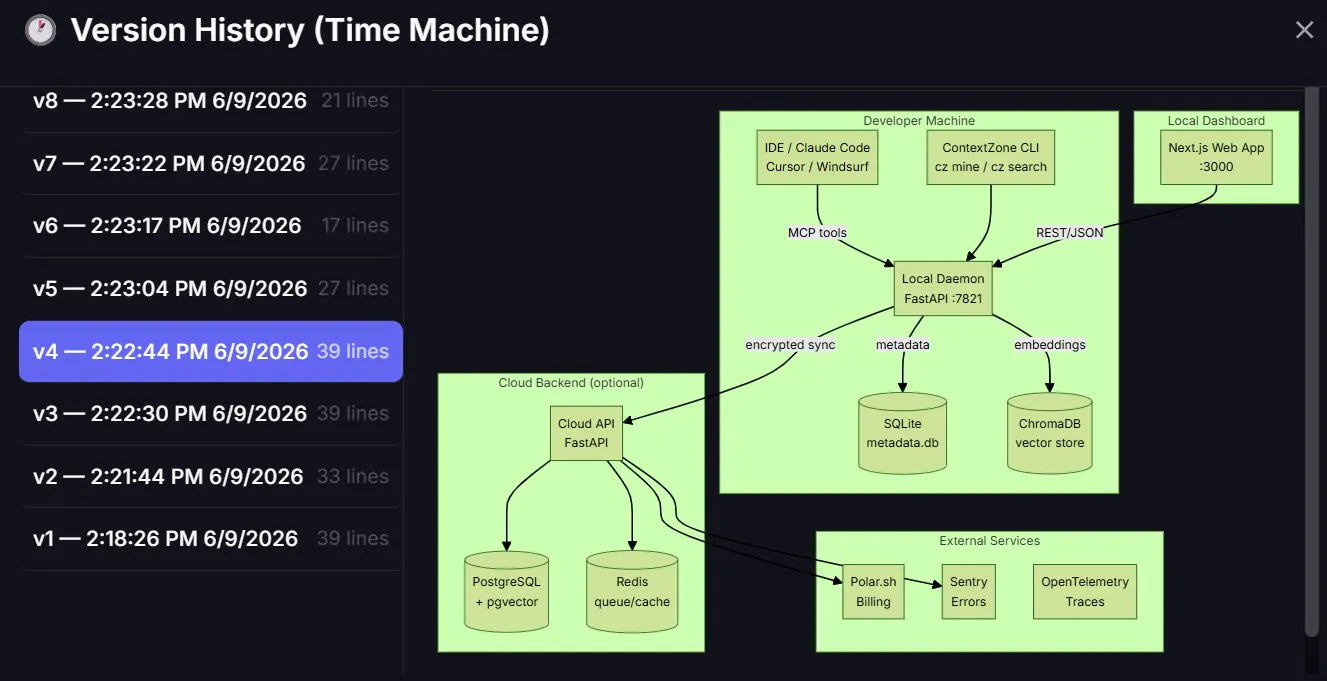This screenshot has width=1327, height=681.
Task: Select the SQLite metadata.db cylinder
Action: coord(903,432)
